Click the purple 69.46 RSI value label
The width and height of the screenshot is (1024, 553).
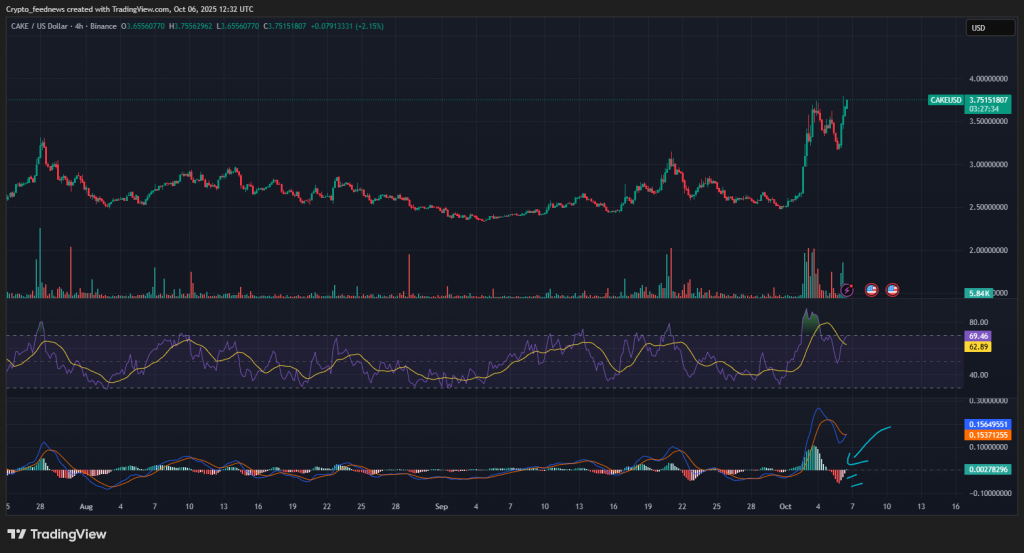coord(977,337)
